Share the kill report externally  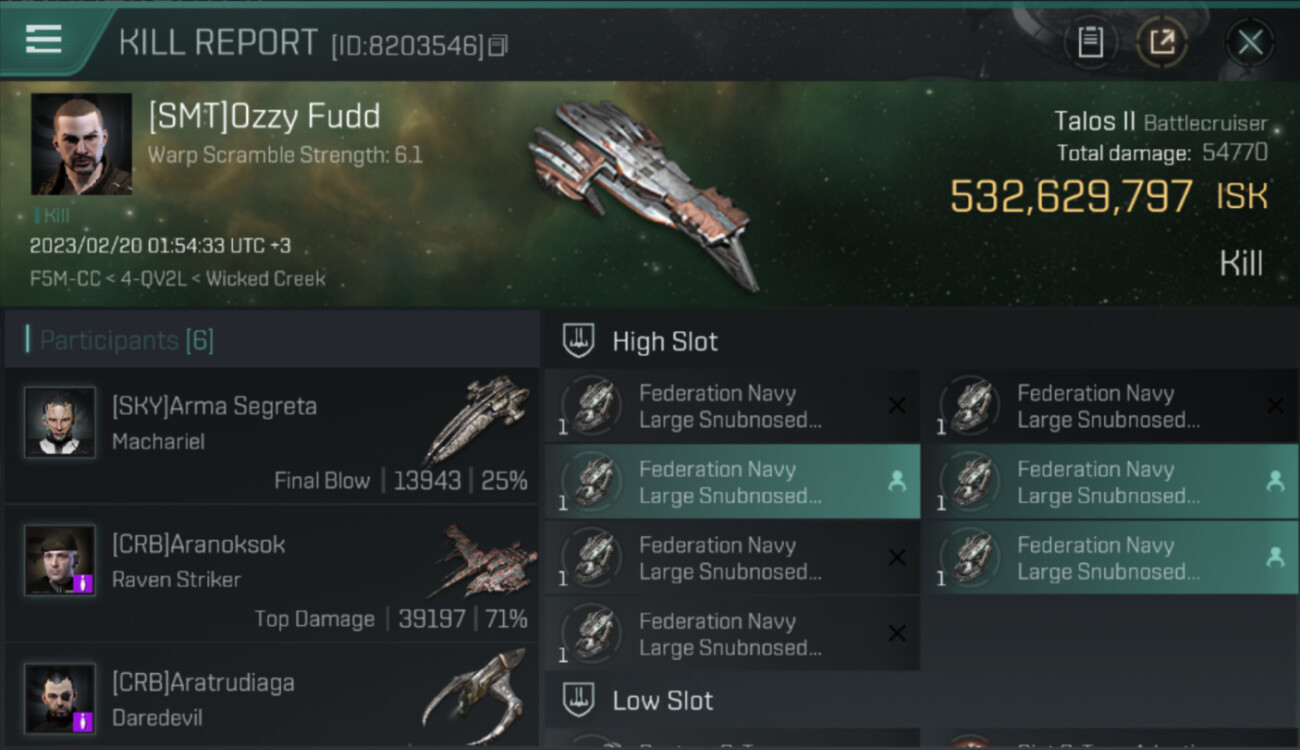[1161, 42]
